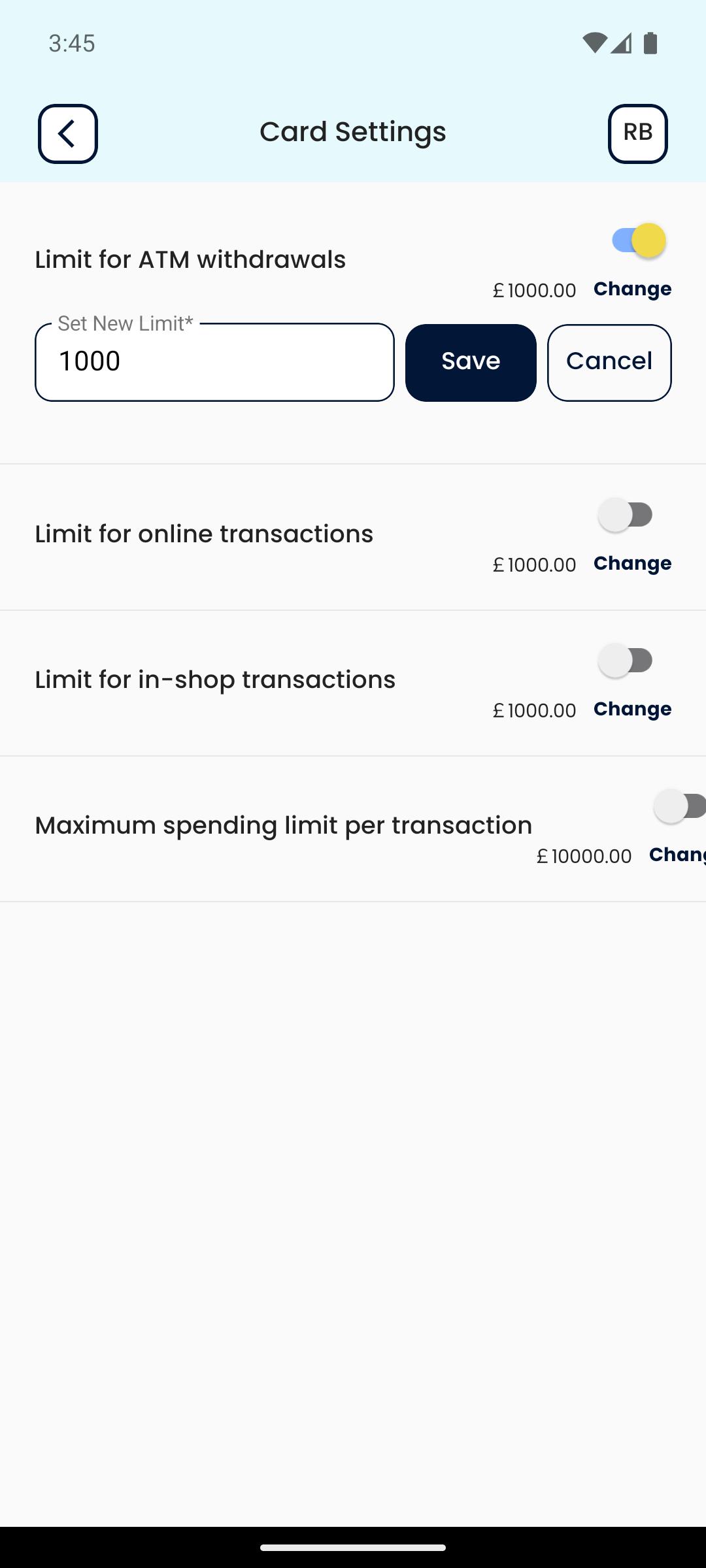Toggle maximum spending limit per transaction
Viewport: 706px width, 1568px height.
click(680, 806)
